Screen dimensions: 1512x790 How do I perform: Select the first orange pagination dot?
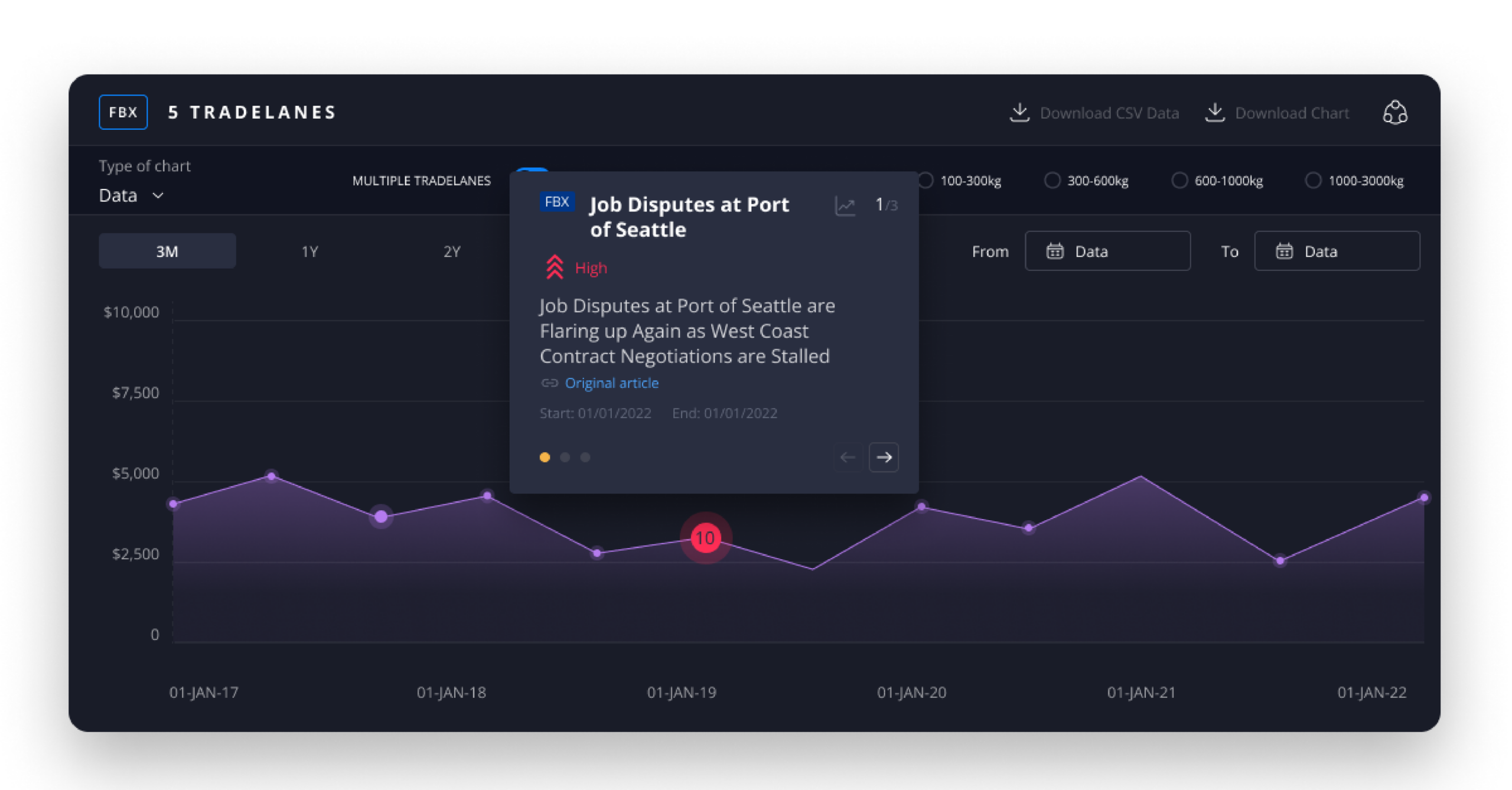click(x=545, y=458)
